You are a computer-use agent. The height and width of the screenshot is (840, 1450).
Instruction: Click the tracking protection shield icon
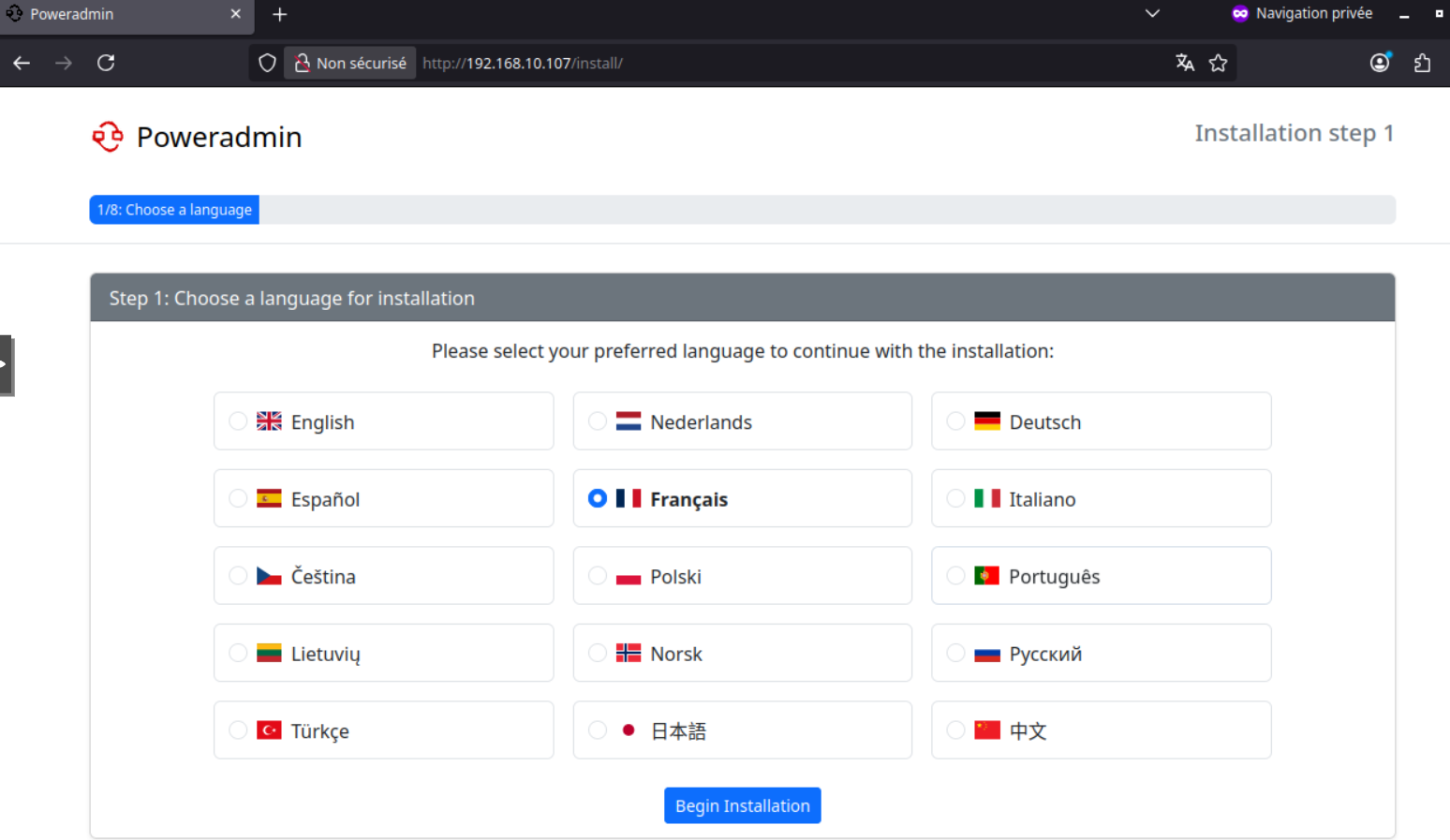[267, 63]
